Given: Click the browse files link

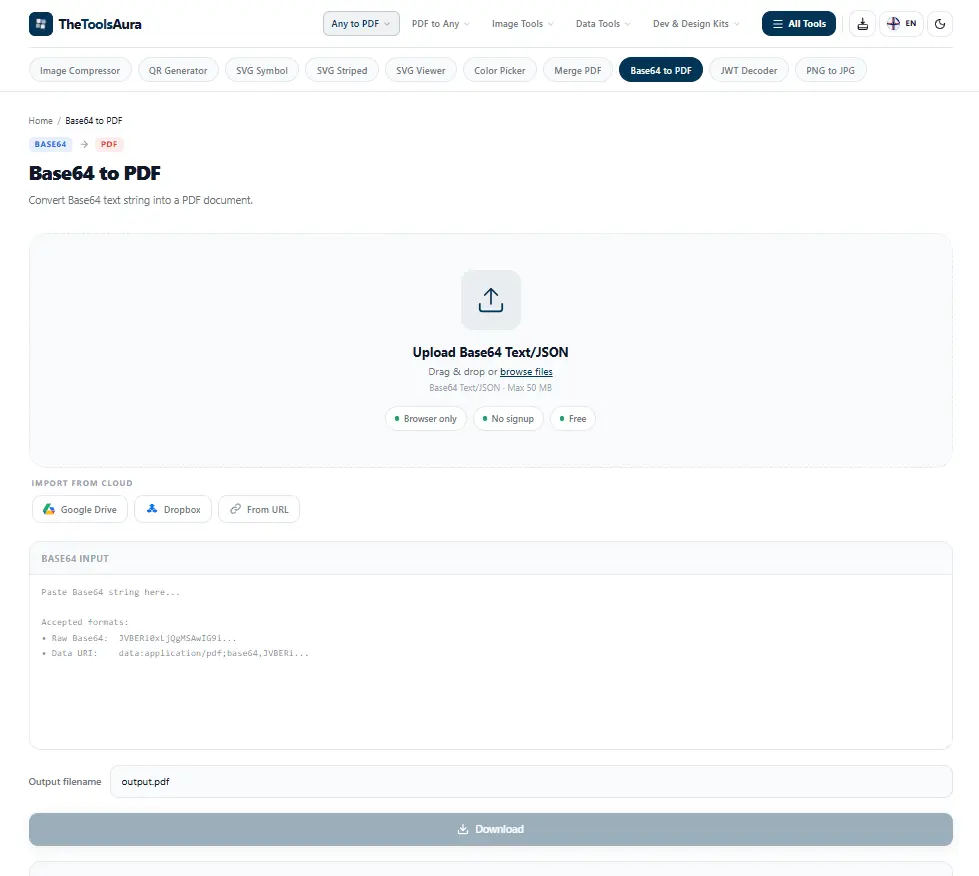Looking at the screenshot, I should pyautogui.click(x=526, y=372).
